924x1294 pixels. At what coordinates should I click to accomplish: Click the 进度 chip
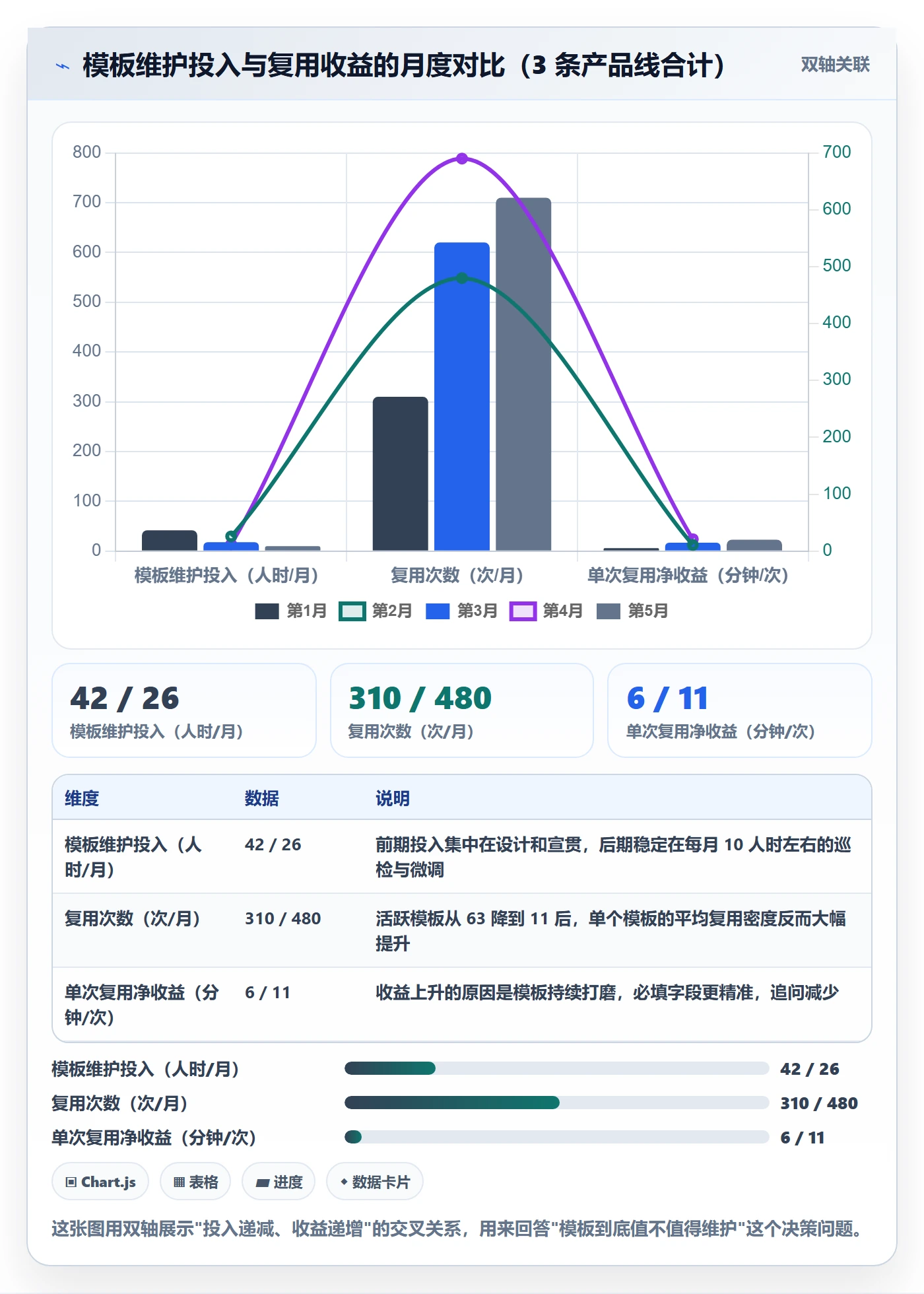[279, 1182]
